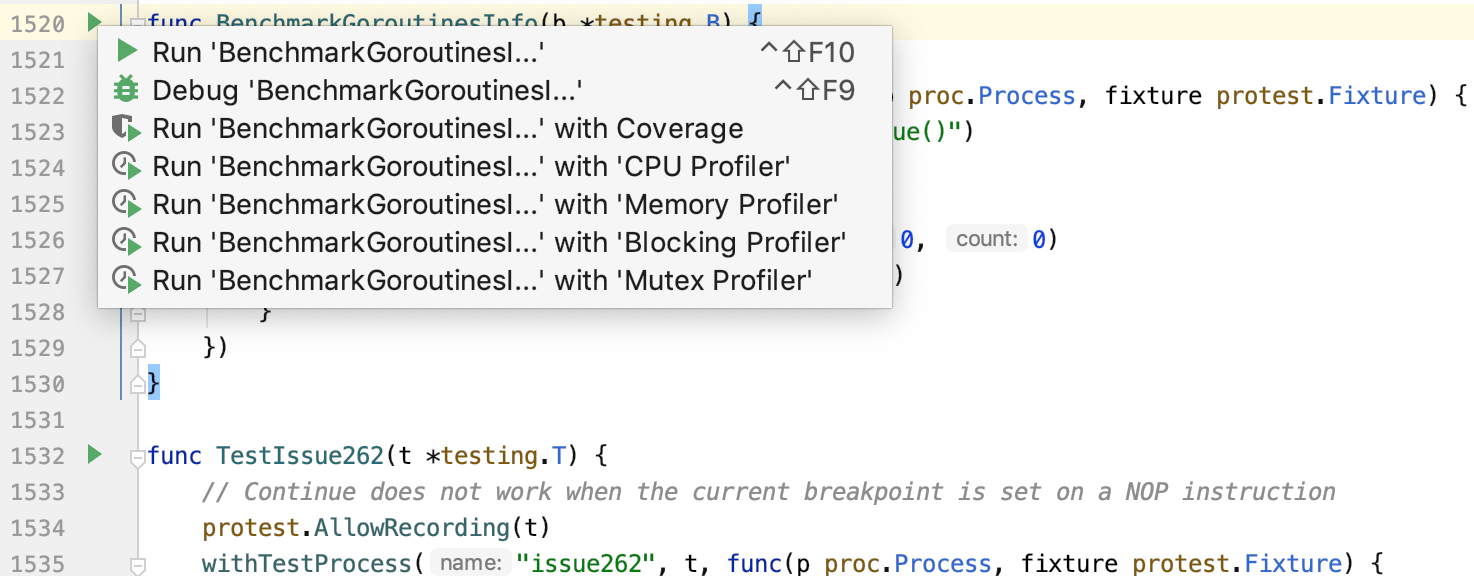This screenshot has width=1474, height=576.
Task: Click the green run triangle on the first menu entry
Action: pos(126,51)
